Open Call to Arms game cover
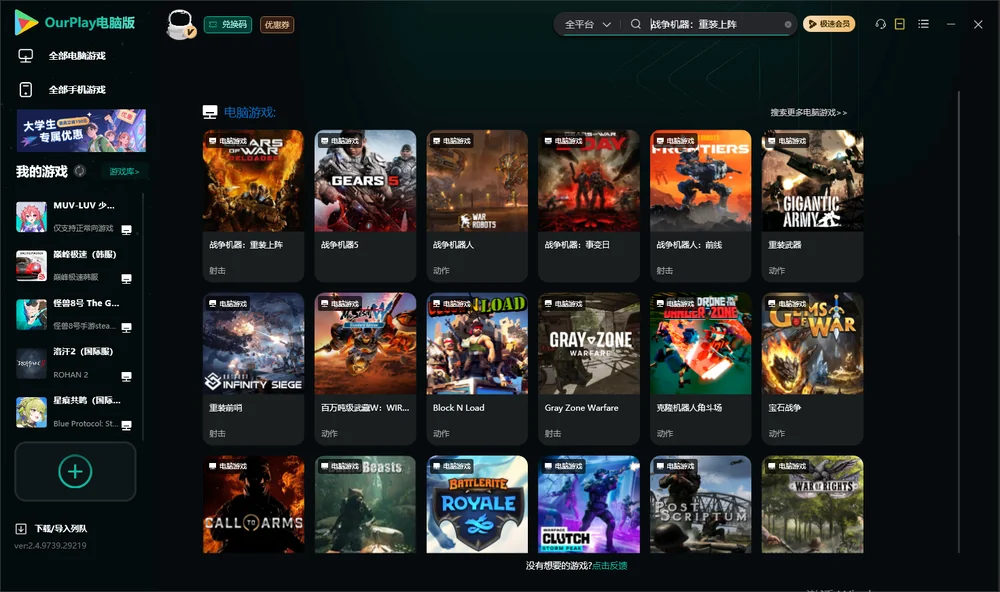Screen dimensions: 1000x592 click(x=253, y=504)
